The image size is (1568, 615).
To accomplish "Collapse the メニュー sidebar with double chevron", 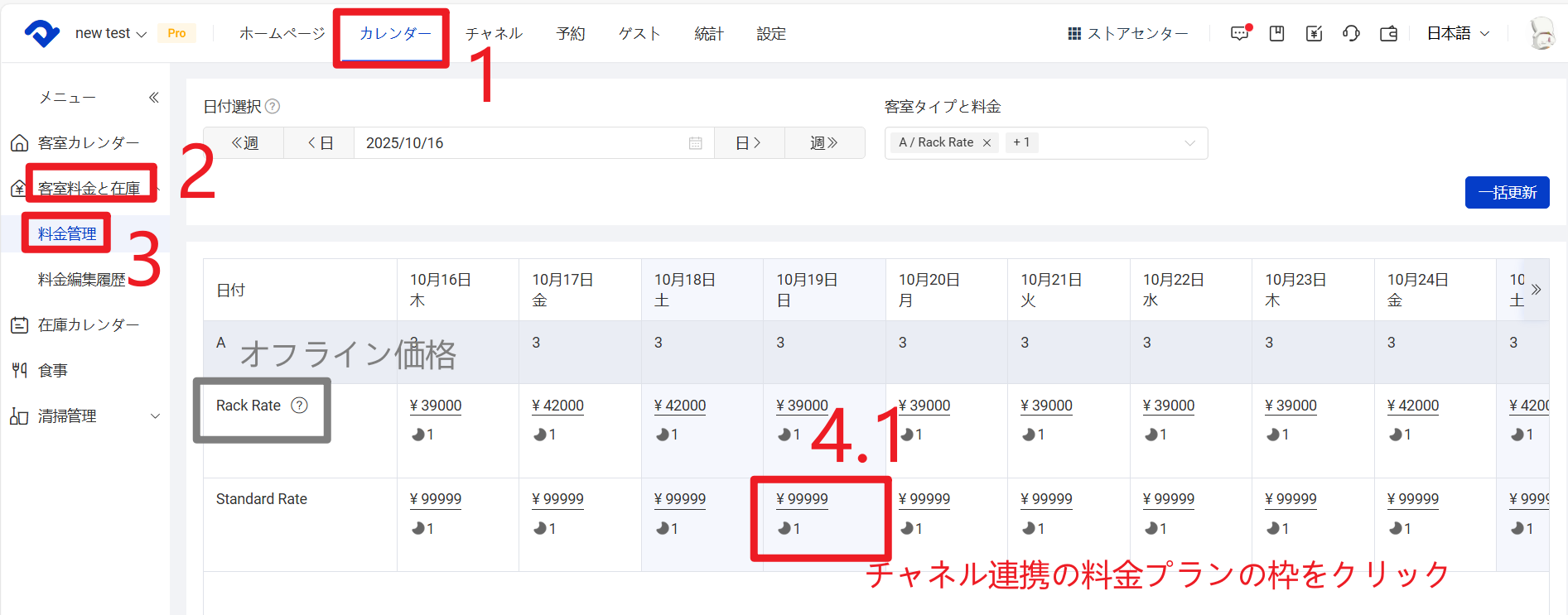I will point(154,98).
